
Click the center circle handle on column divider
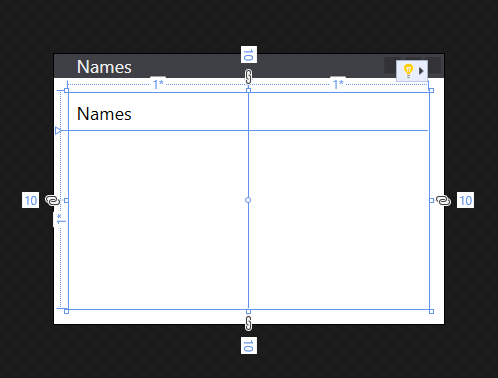pos(248,200)
